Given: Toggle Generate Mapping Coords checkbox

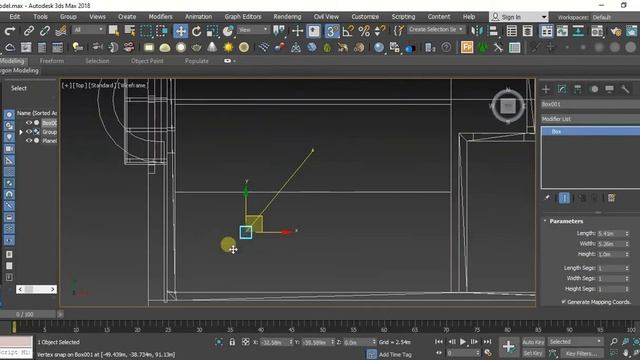Looking at the screenshot, I should 563,302.
